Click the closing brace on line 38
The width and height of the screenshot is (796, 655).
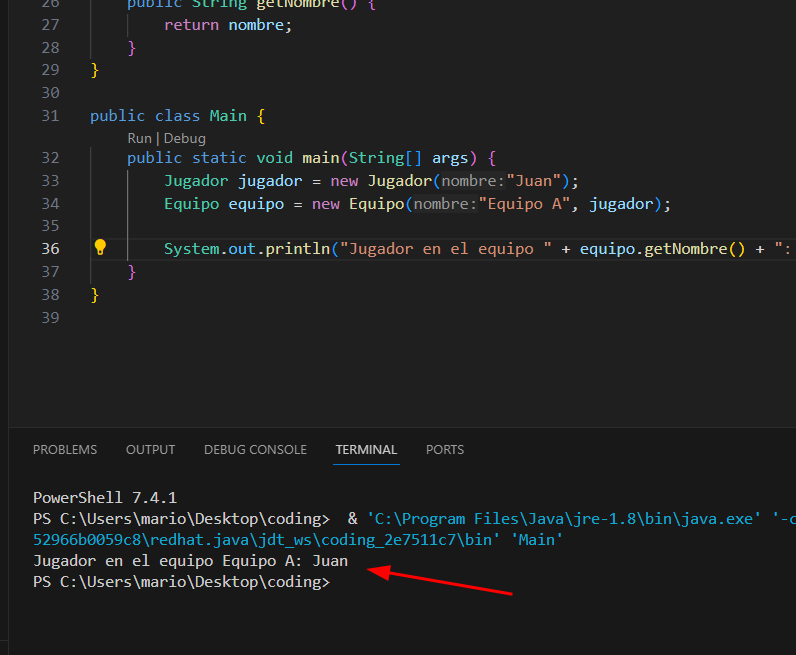(x=94, y=295)
